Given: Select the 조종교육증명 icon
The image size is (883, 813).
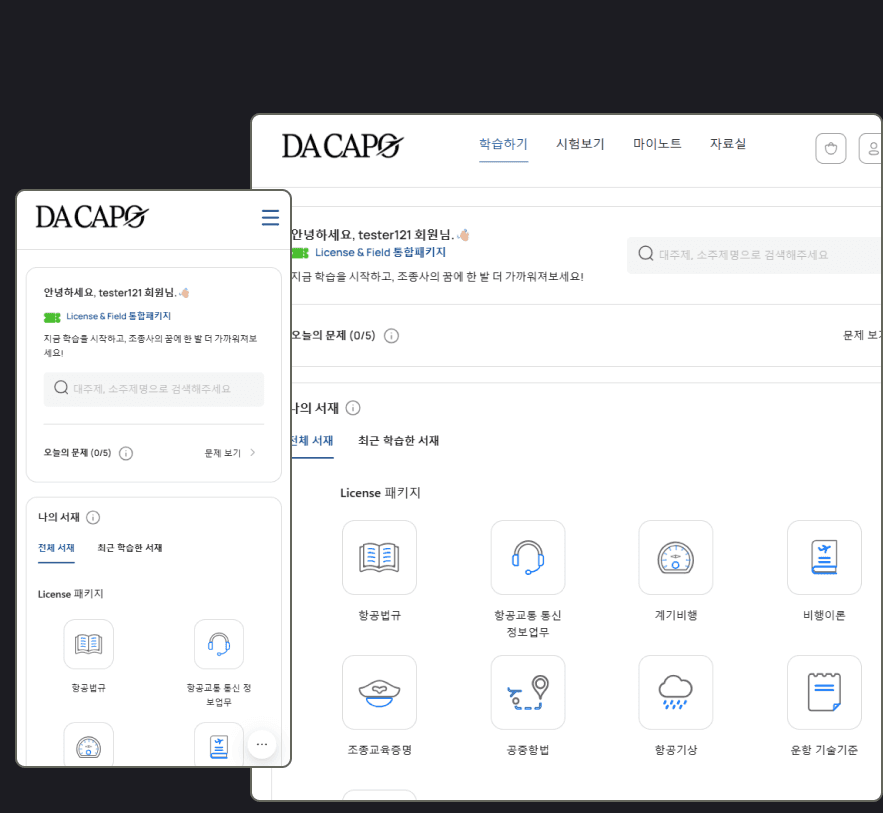Looking at the screenshot, I should [379, 692].
